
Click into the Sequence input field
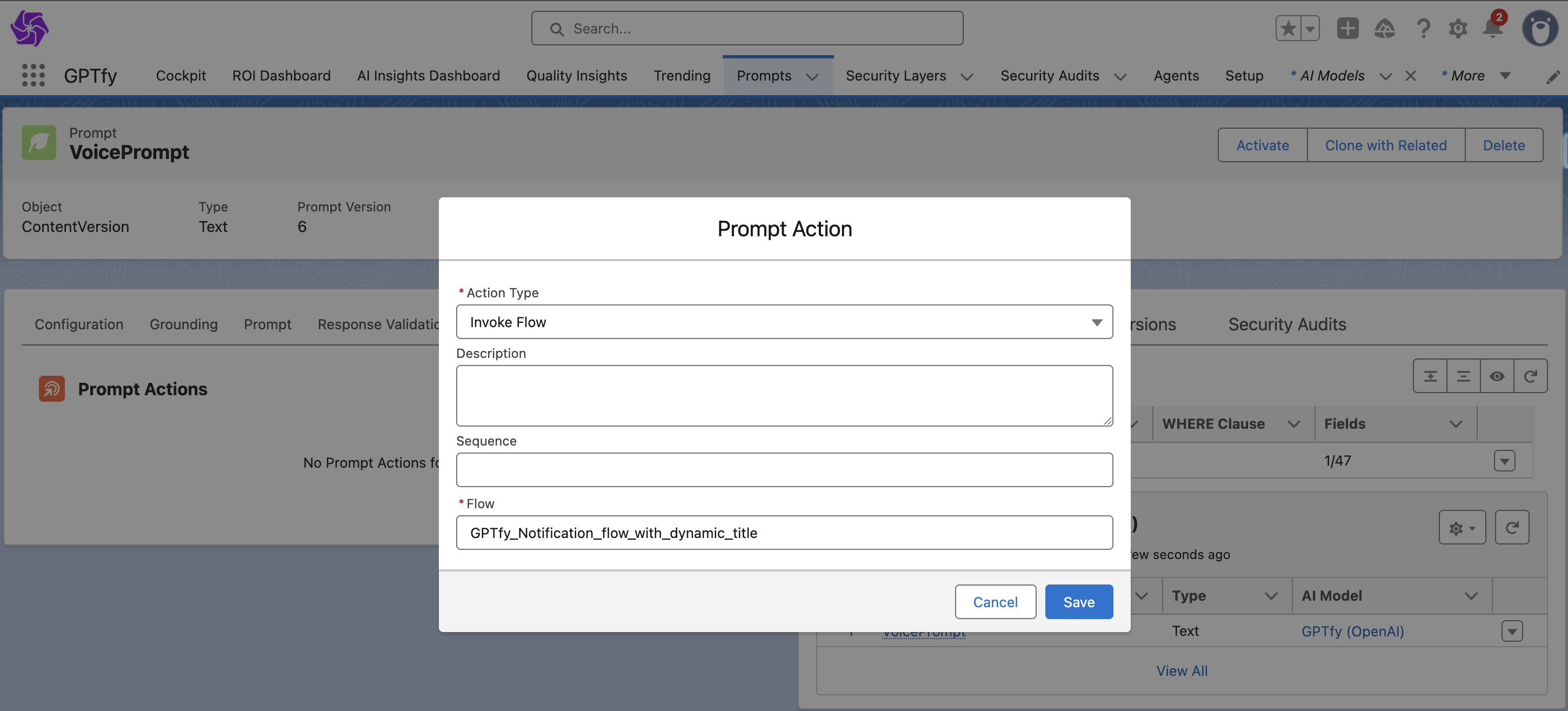784,470
